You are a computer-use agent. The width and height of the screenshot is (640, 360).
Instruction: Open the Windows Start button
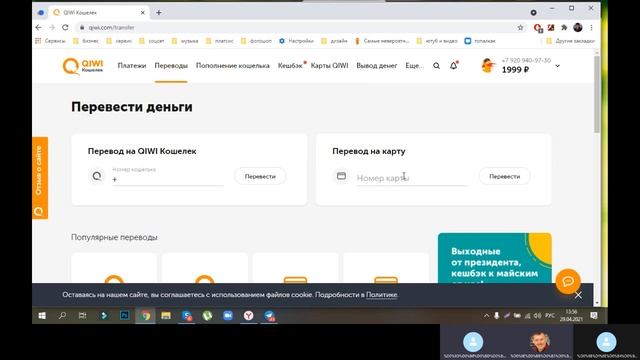42,316
